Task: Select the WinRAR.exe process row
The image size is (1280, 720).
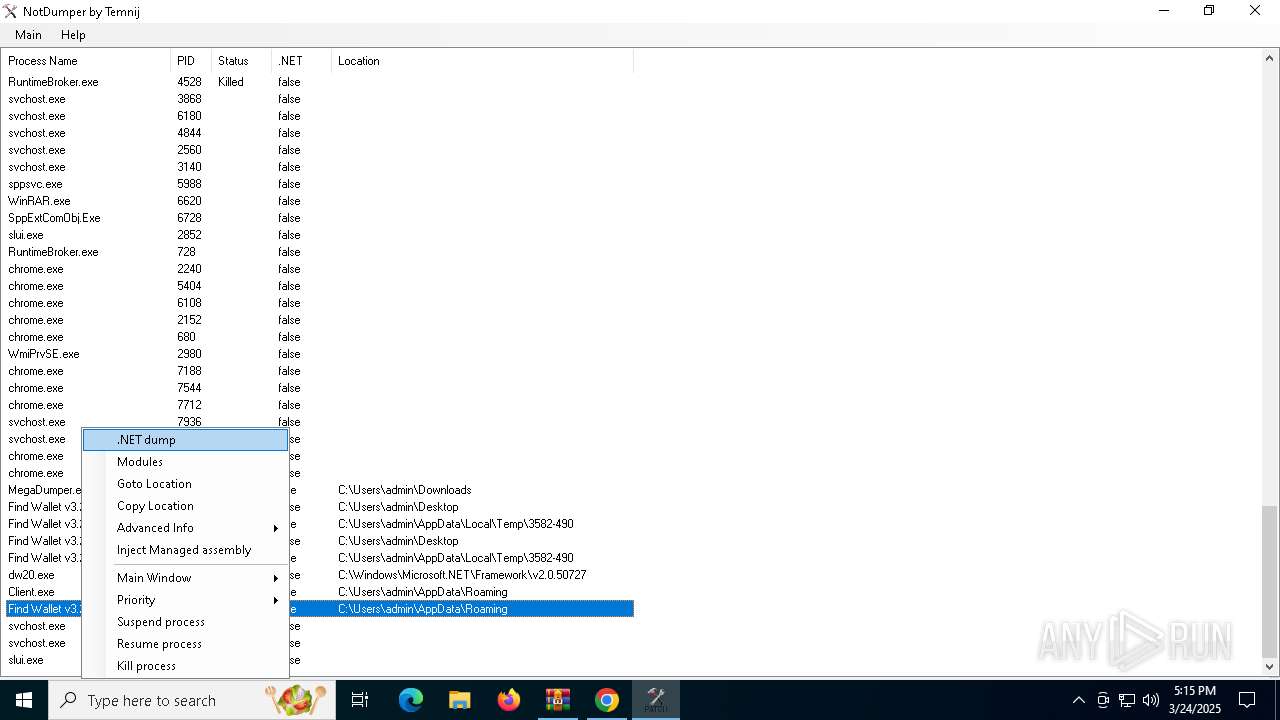Action: click(320, 201)
